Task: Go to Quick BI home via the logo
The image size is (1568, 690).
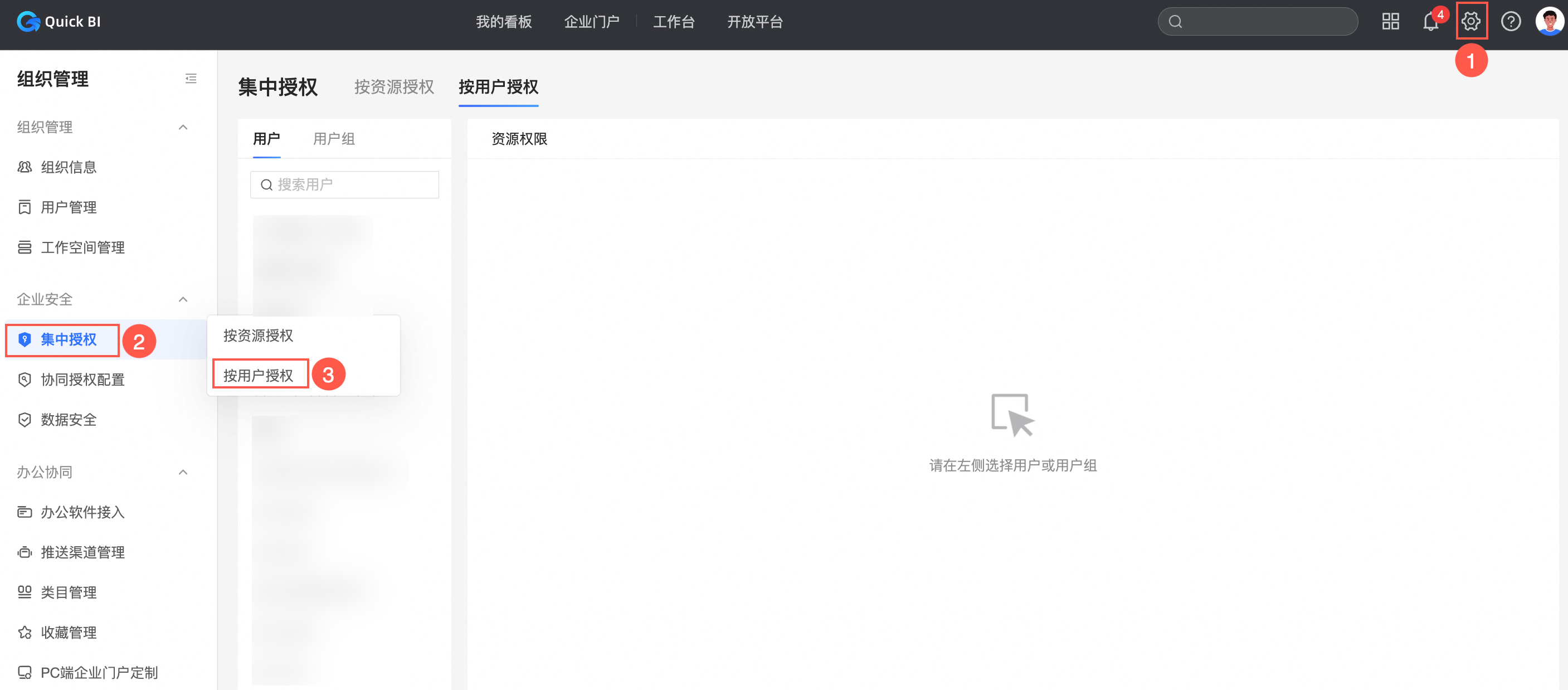Action: [59, 22]
